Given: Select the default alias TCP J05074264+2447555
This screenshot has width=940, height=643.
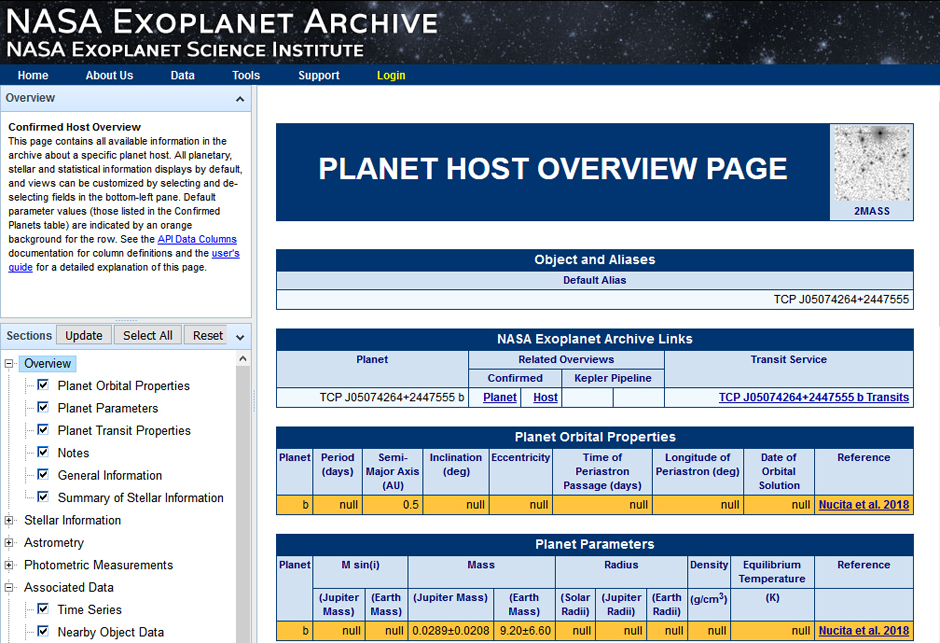Looking at the screenshot, I should tap(841, 299).
